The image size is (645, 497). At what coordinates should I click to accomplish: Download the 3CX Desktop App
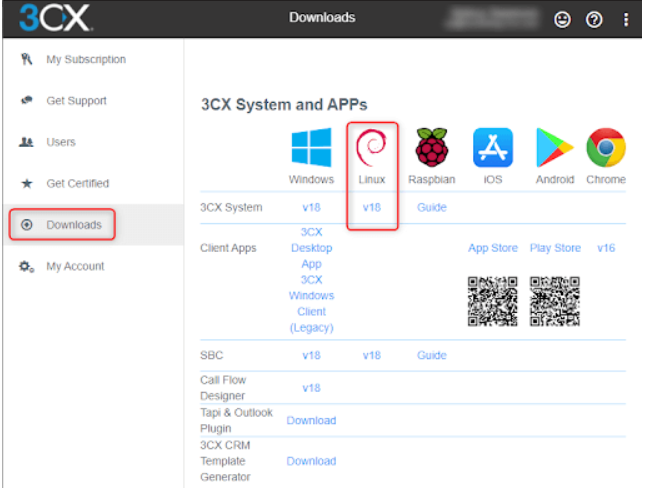coord(311,248)
